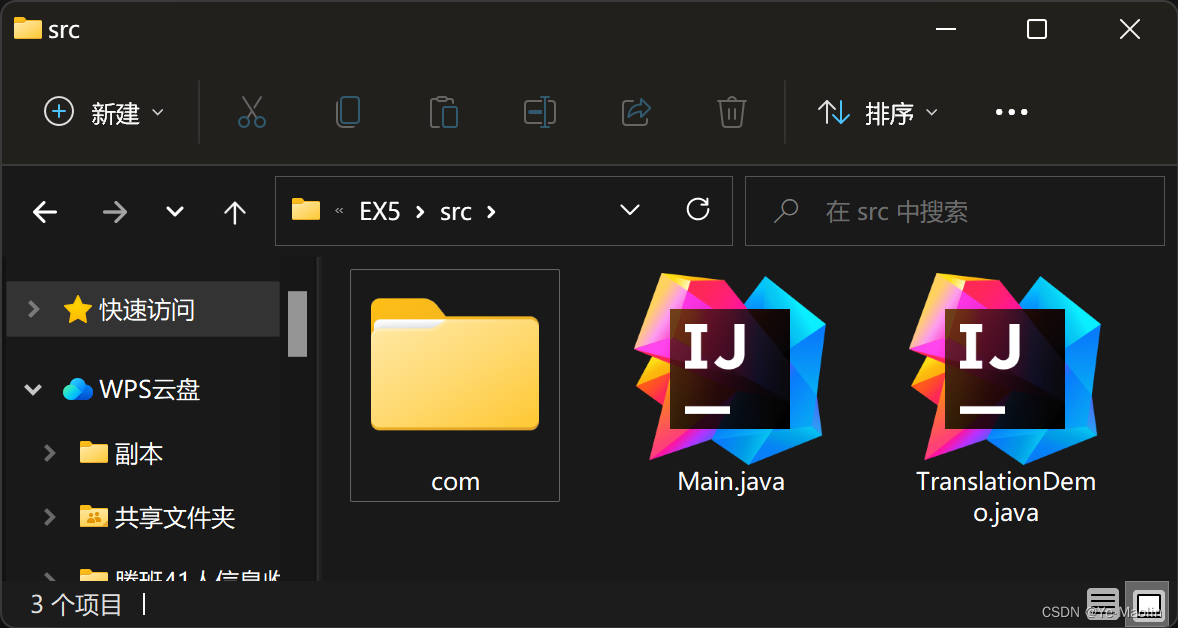Show hidden breadcrumb path chevrons

click(339, 210)
